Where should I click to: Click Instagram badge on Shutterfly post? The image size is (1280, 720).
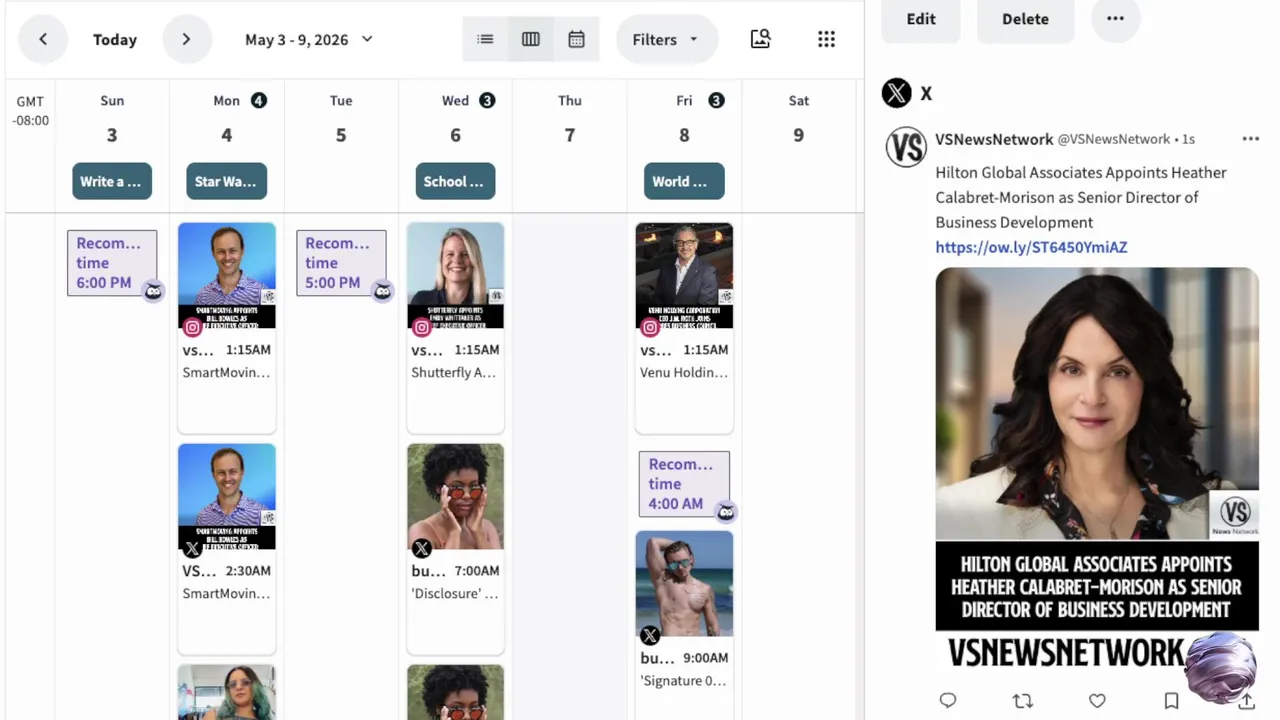[x=422, y=327]
